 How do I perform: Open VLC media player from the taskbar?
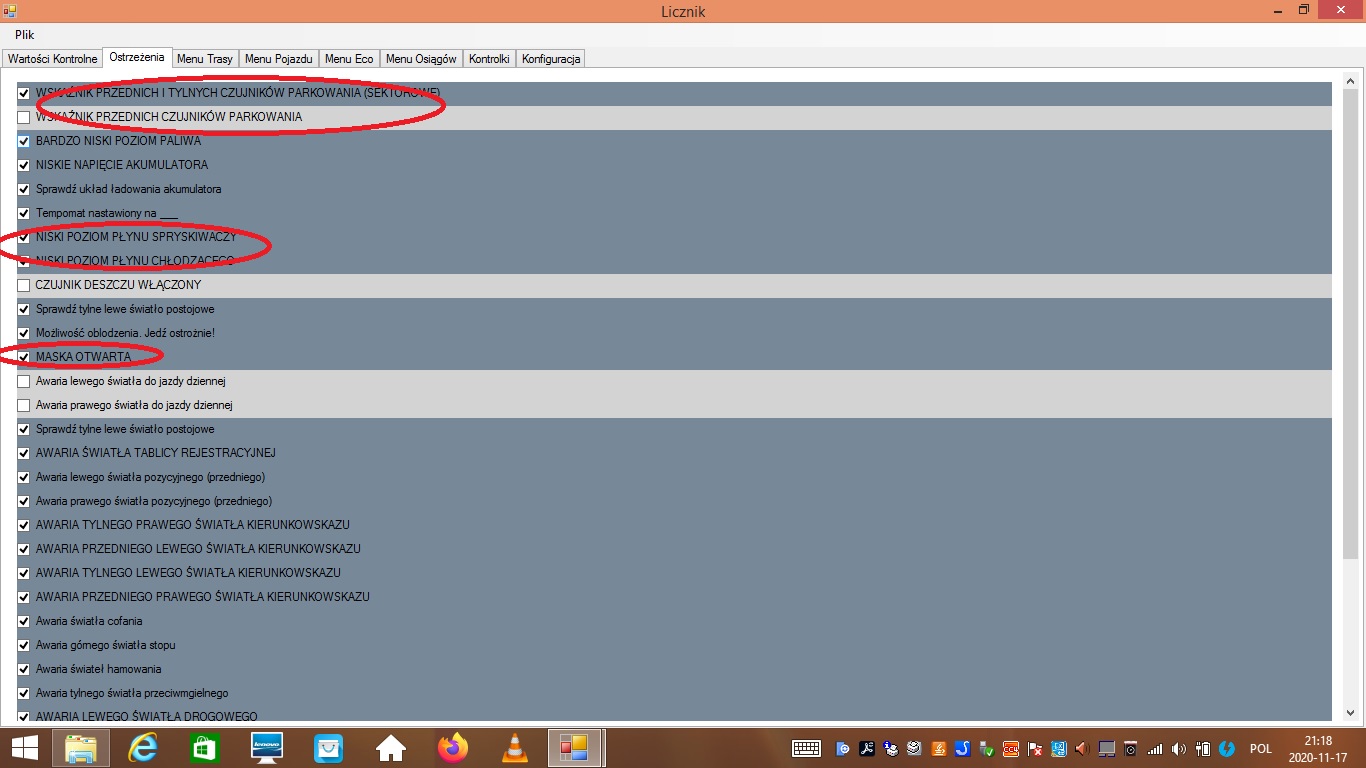(x=514, y=748)
